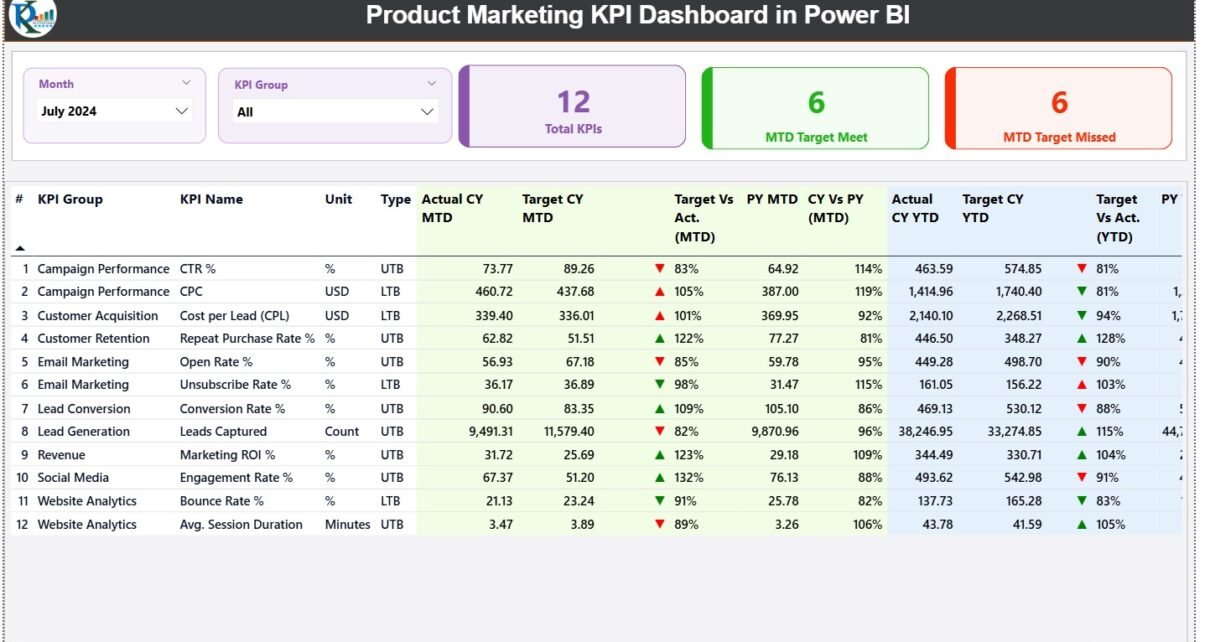Click green down arrow for Unsubscribe Rate %
This screenshot has width=1210, height=642.
[x=659, y=385]
